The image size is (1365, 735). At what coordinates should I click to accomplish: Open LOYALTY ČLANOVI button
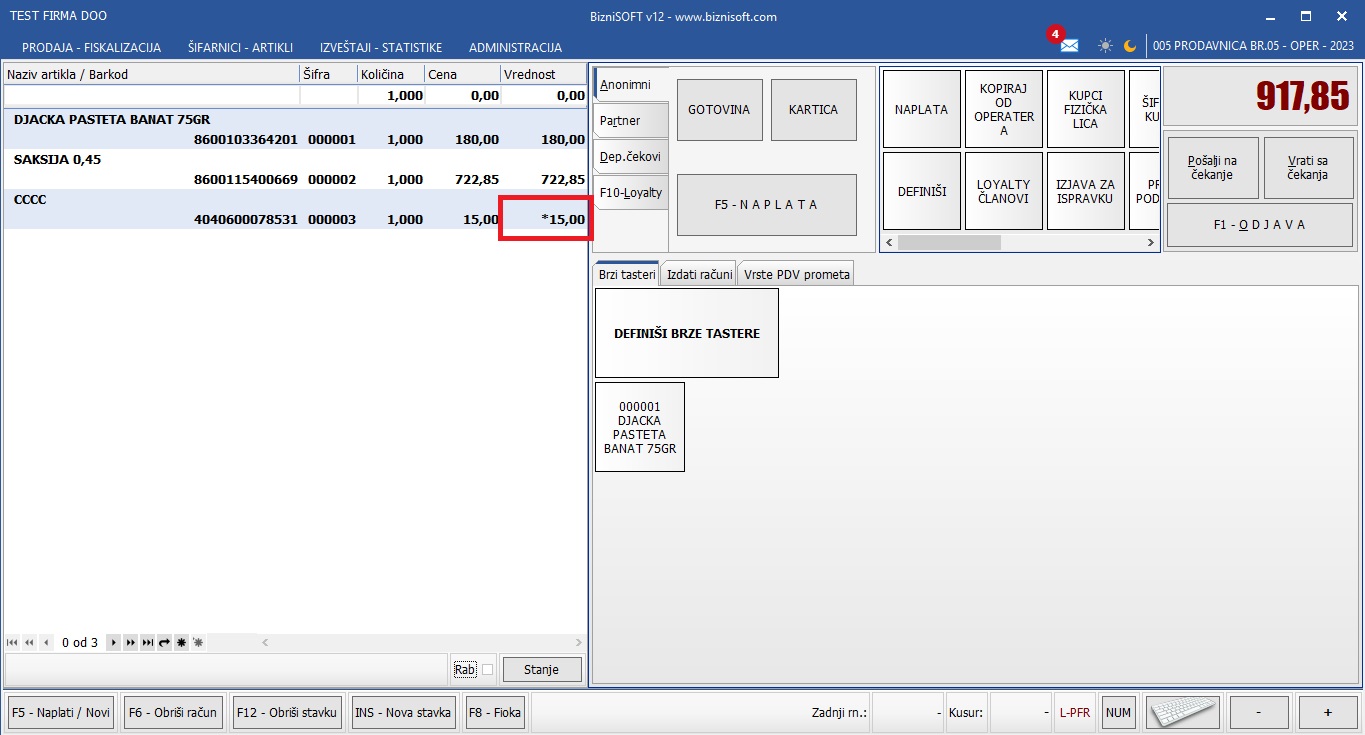[1004, 191]
